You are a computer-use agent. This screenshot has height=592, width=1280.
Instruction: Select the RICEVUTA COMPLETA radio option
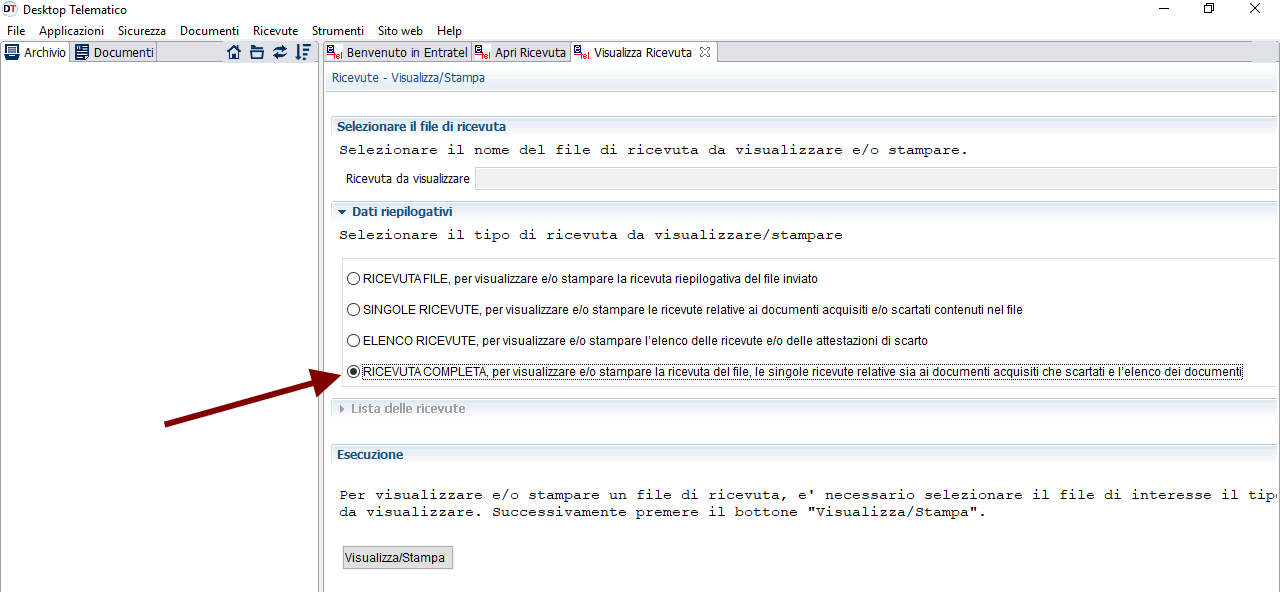coord(353,372)
